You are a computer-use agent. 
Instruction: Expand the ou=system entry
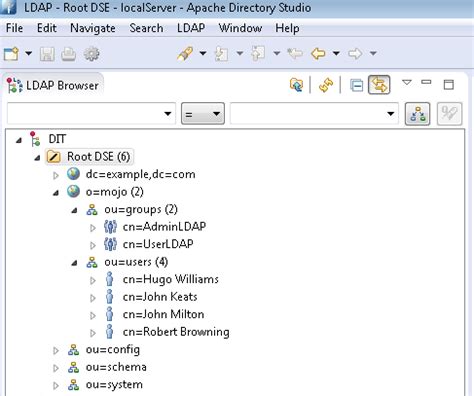tap(56, 386)
